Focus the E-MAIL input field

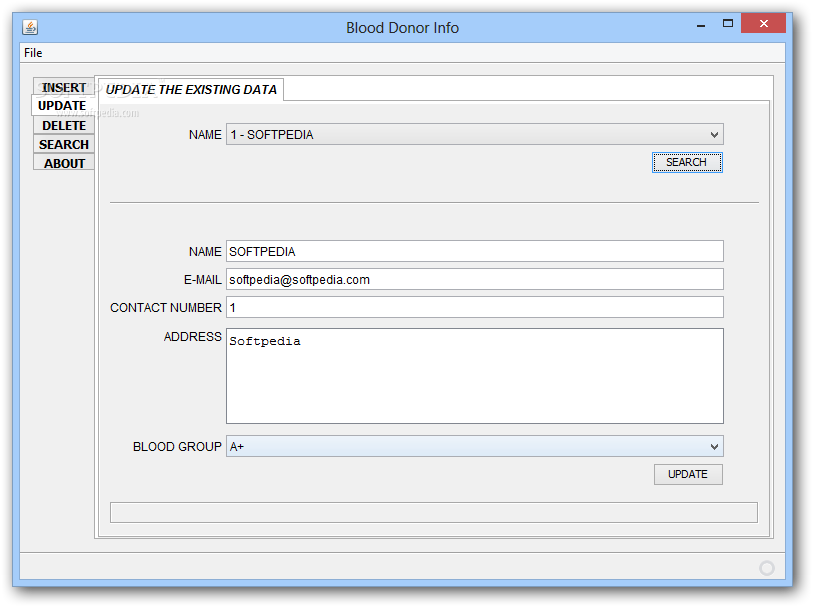pos(474,279)
